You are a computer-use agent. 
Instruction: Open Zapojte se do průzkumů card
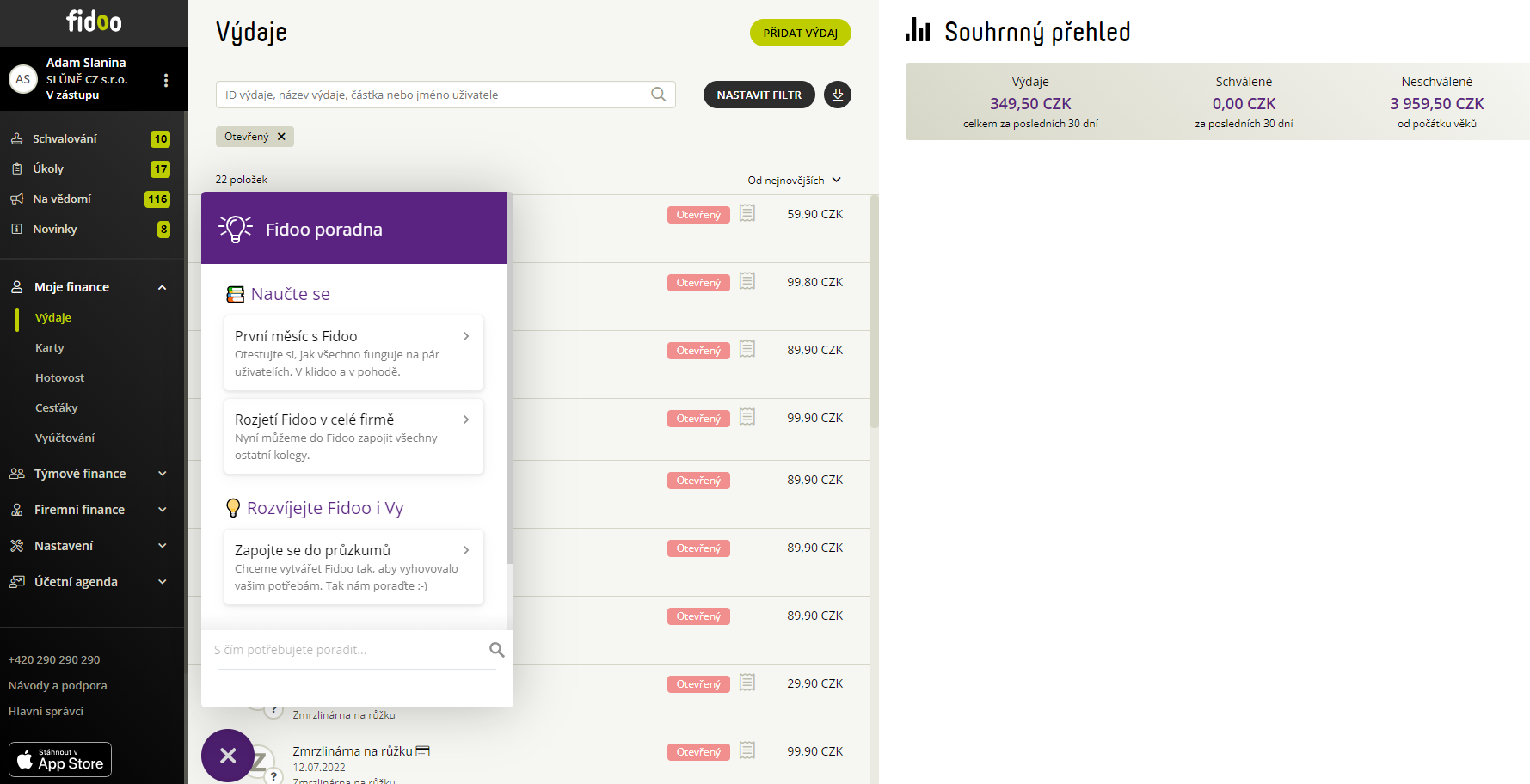[353, 567]
